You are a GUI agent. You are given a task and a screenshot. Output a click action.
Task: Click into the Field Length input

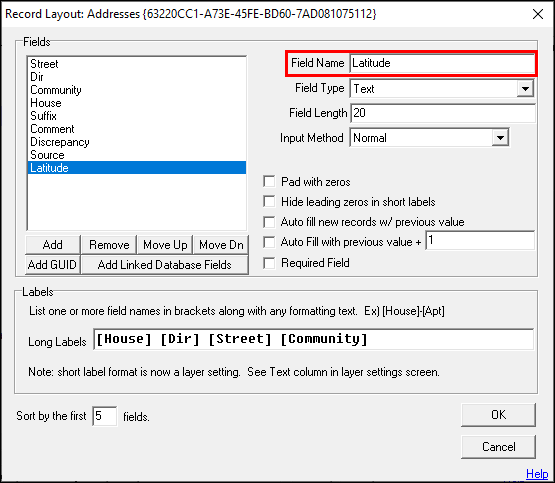[x=443, y=113]
